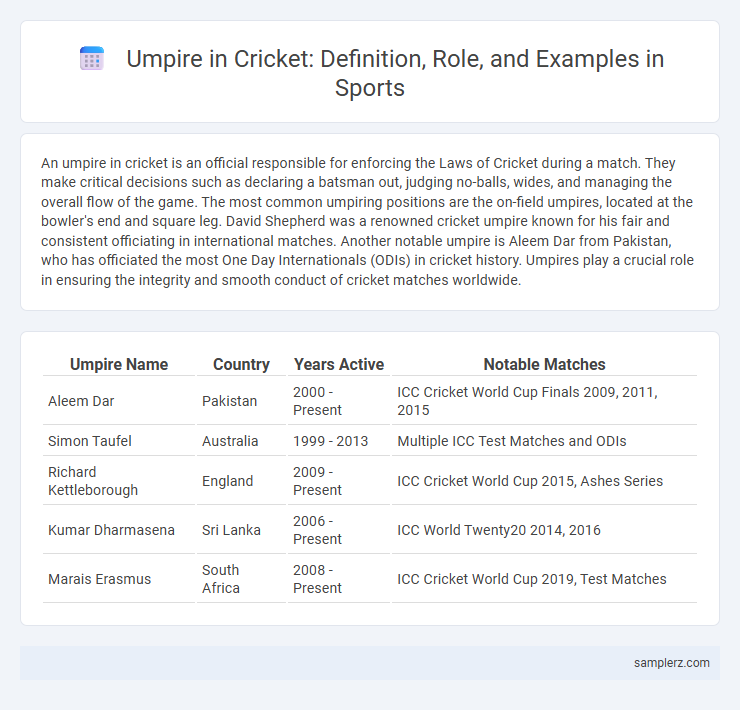Click the Sri Lanka country cell
Image resolution: width=740 pixels, height=710 pixels.
coord(241,530)
